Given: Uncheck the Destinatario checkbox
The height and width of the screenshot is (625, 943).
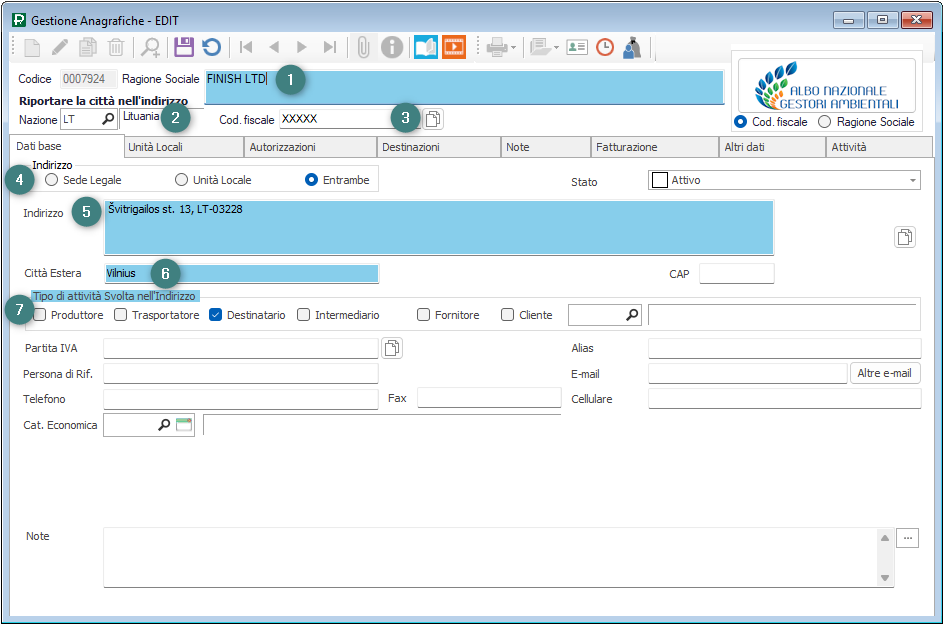Looking at the screenshot, I should pyautogui.click(x=215, y=315).
